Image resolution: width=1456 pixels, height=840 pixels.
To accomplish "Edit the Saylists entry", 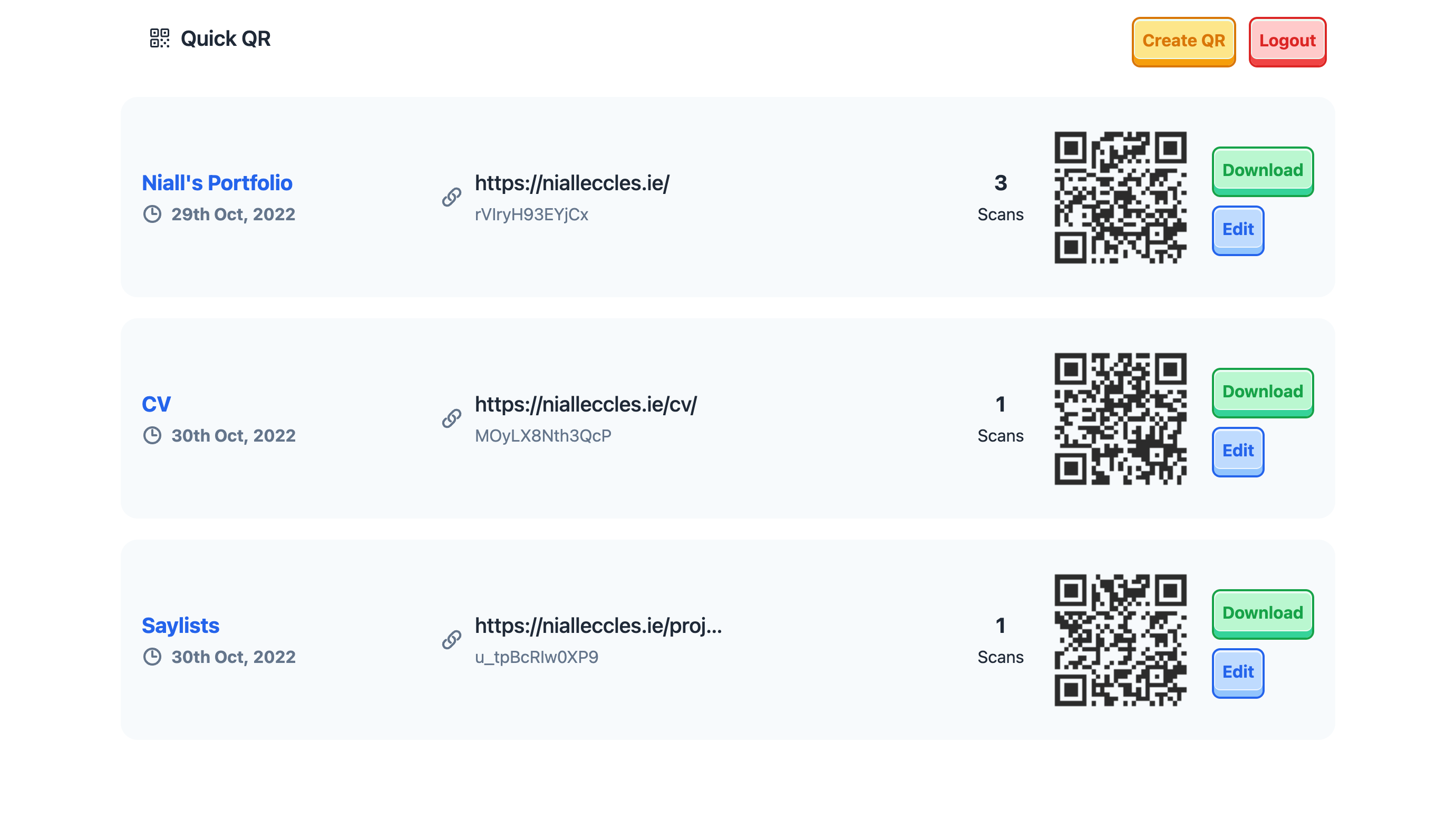I will coord(1238,673).
